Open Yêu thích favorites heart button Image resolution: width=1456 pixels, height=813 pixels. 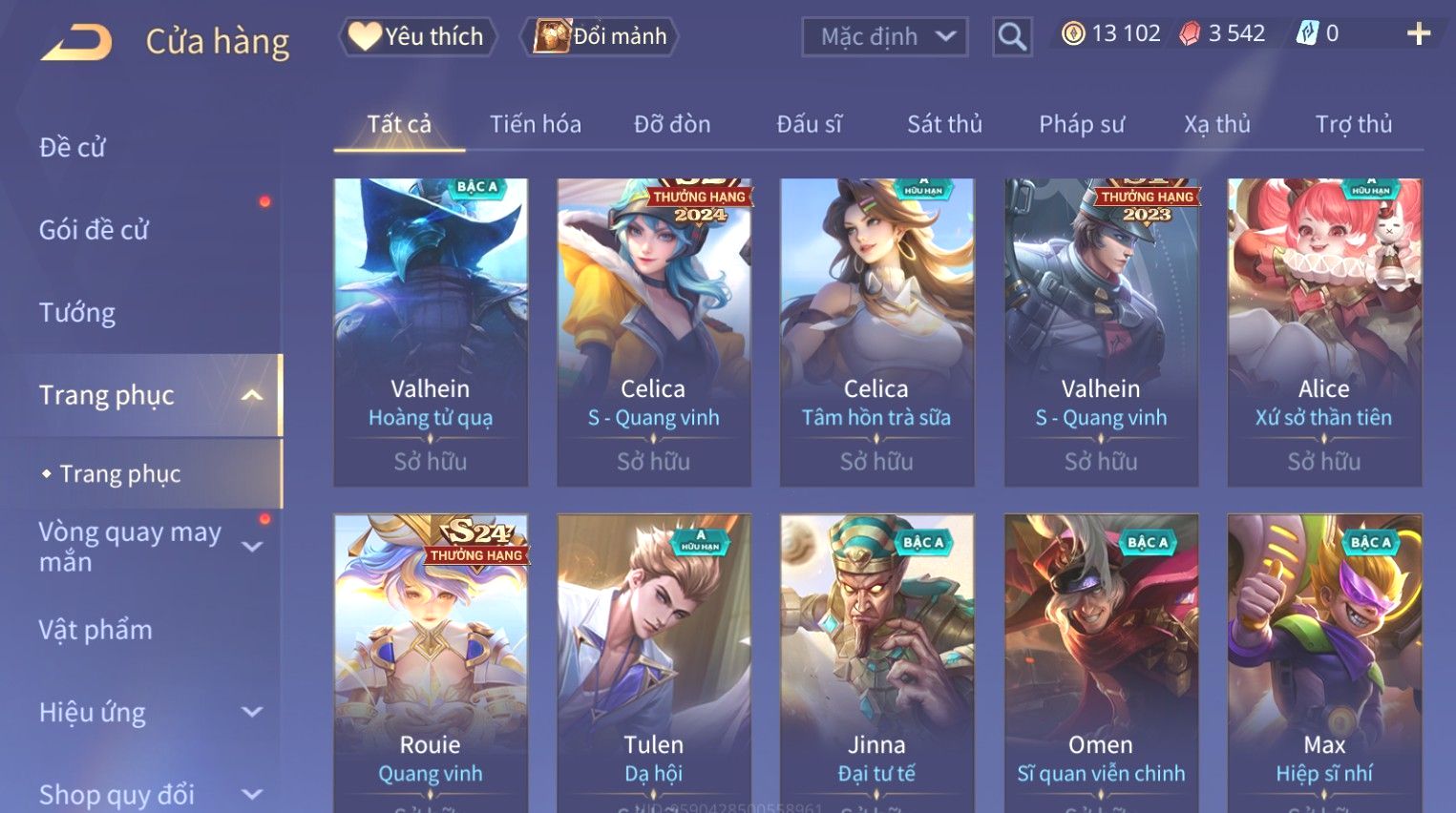[x=418, y=36]
